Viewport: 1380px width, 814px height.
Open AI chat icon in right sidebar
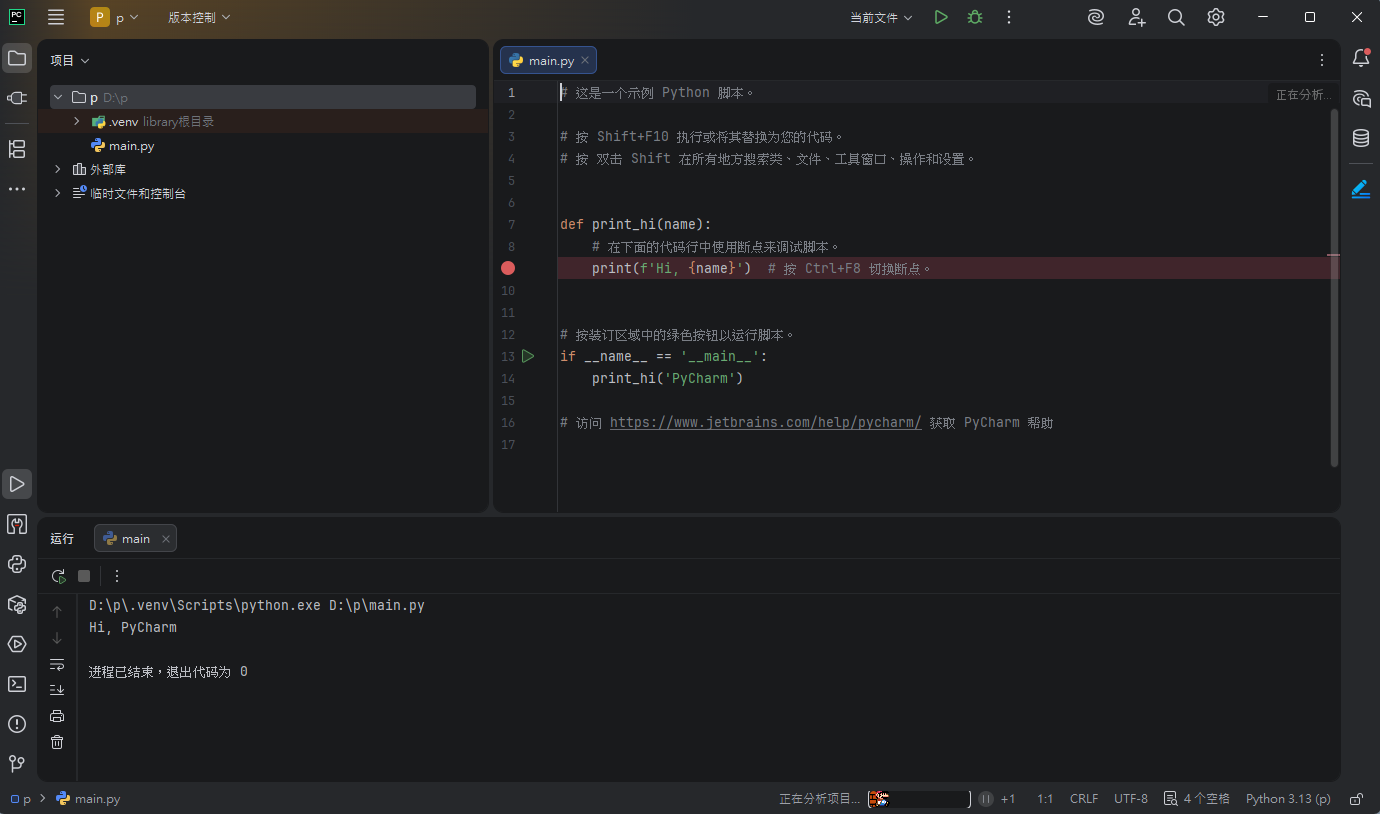[1361, 98]
